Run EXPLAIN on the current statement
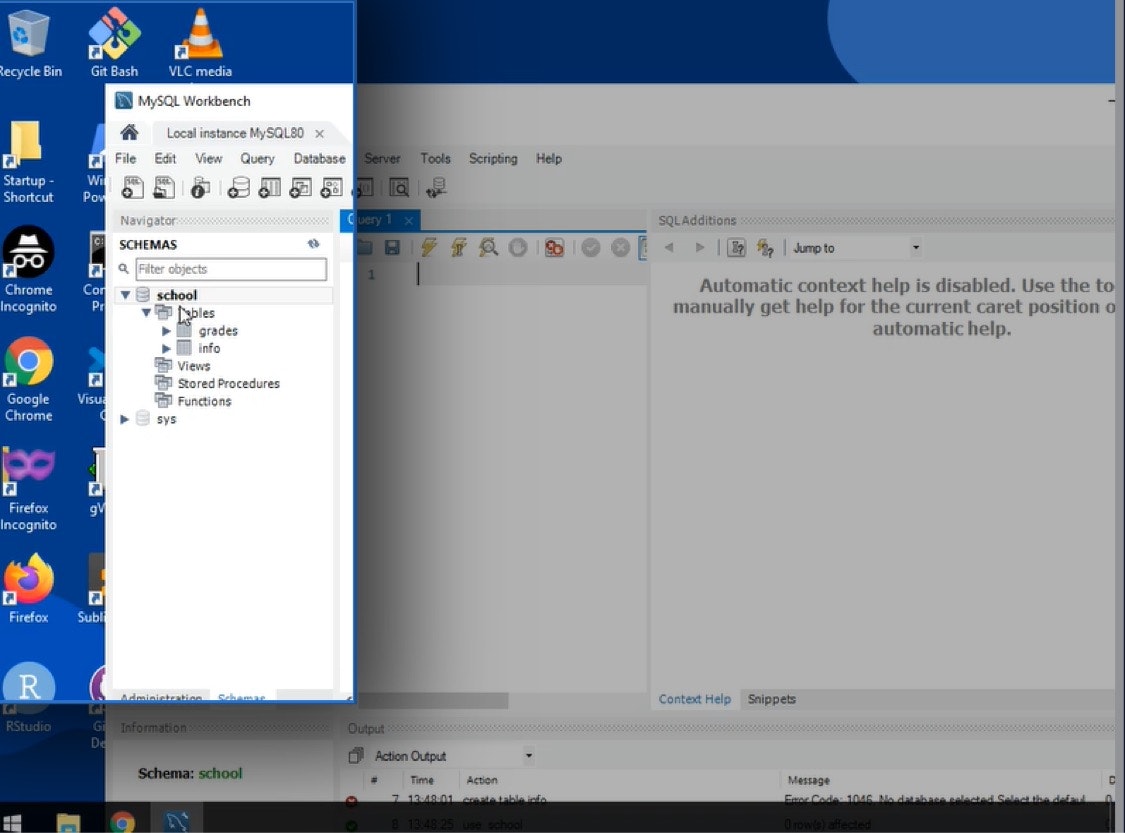 point(489,248)
